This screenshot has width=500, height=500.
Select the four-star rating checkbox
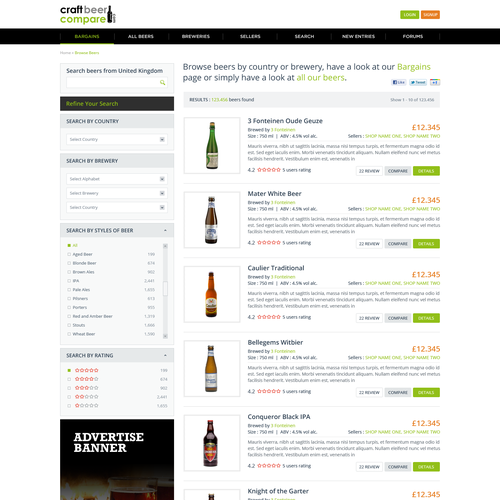(69, 379)
